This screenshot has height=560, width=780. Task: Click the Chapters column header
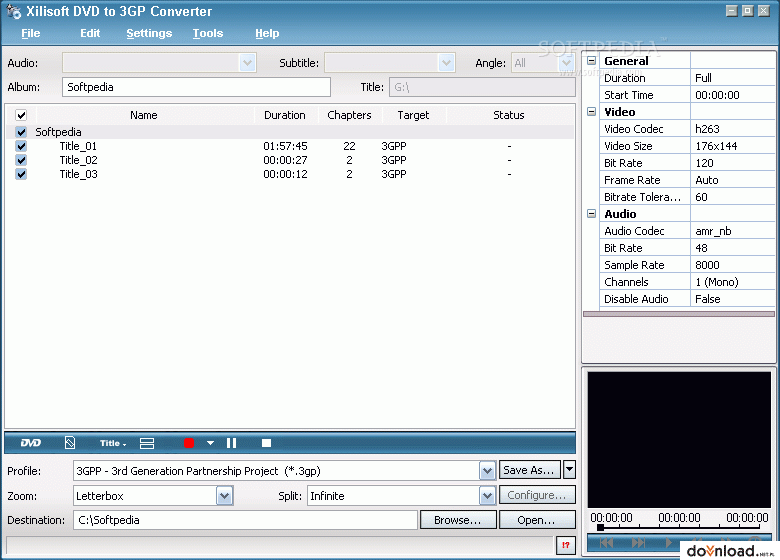350,115
